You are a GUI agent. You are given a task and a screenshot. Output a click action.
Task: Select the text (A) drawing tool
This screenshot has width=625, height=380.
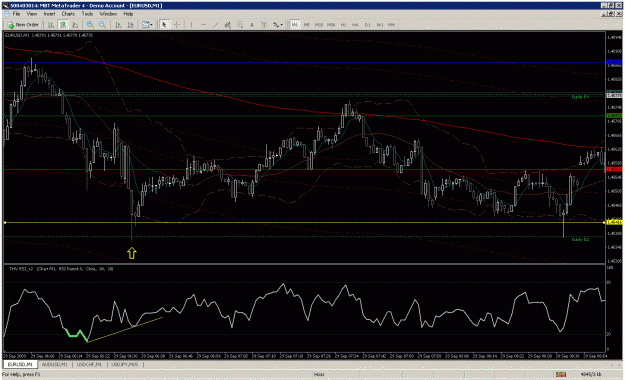(252, 25)
